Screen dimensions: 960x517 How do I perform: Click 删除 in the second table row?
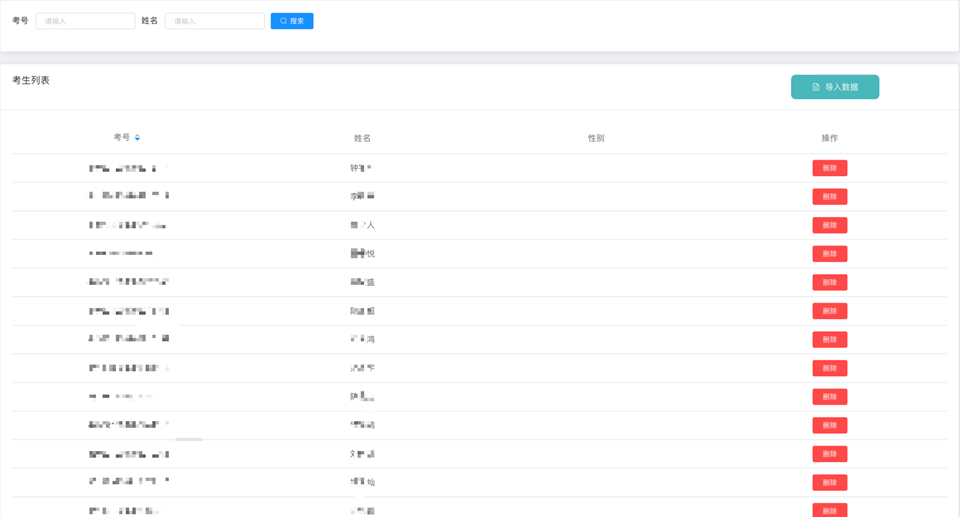(x=829, y=197)
